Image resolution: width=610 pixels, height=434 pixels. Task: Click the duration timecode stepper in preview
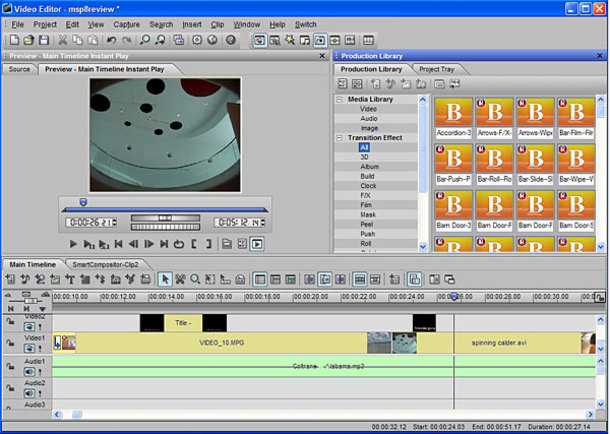coord(263,222)
